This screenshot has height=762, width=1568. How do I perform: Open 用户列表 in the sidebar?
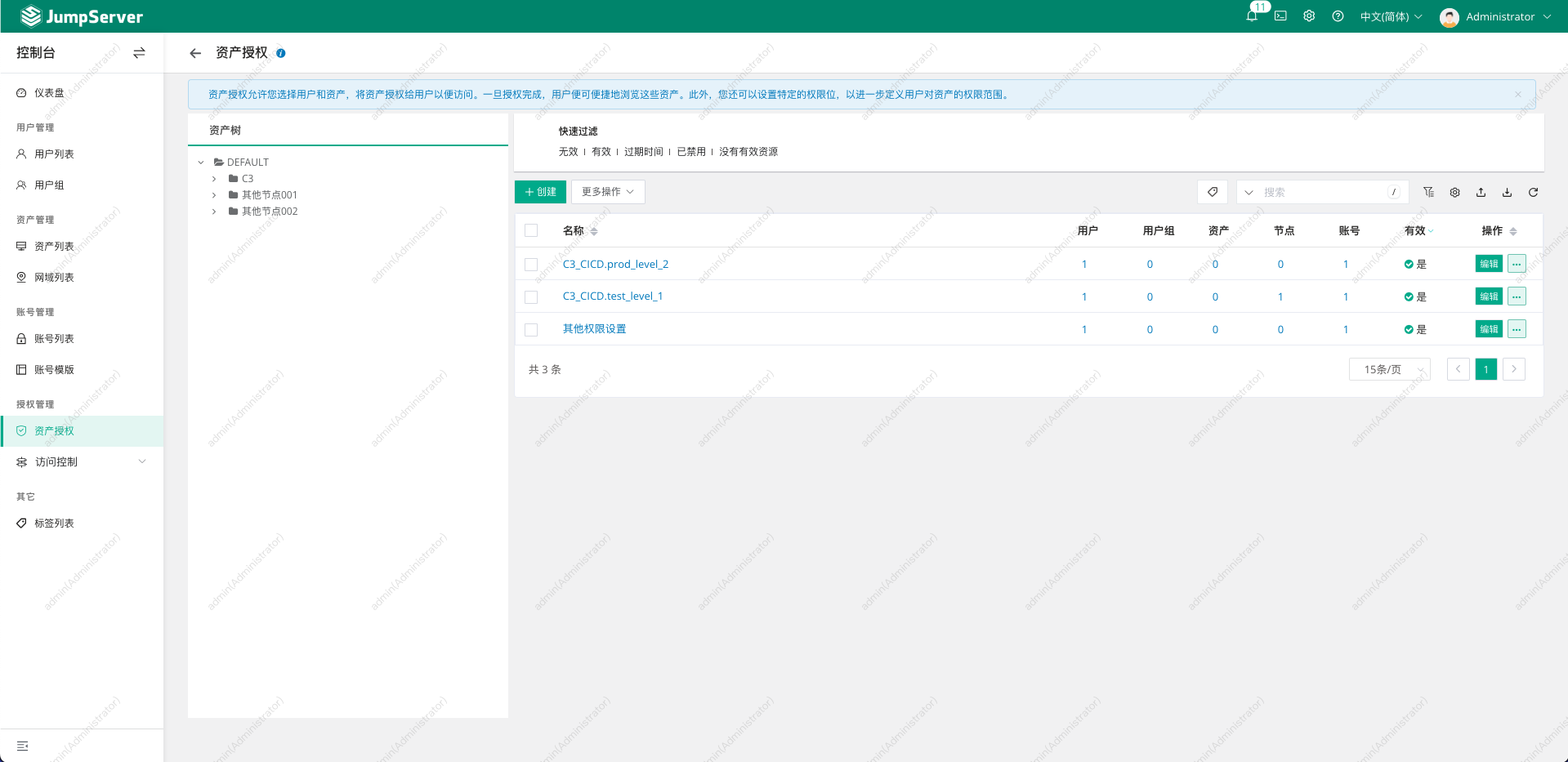[x=54, y=154]
